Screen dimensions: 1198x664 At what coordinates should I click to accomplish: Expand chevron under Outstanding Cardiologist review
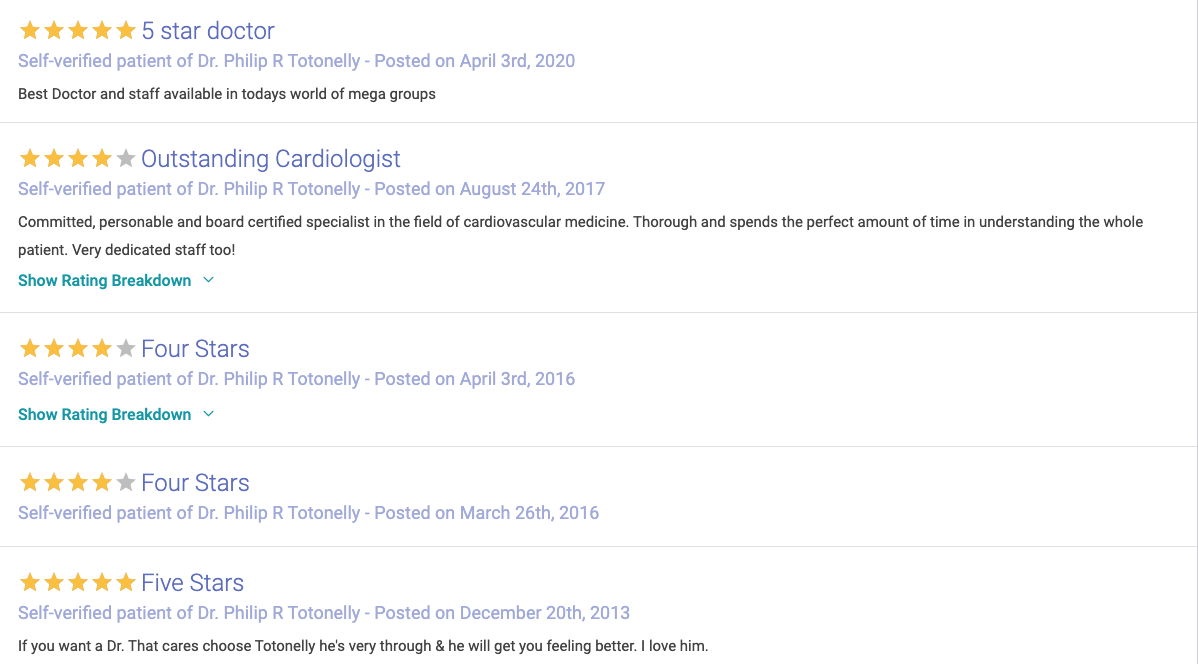pos(208,280)
